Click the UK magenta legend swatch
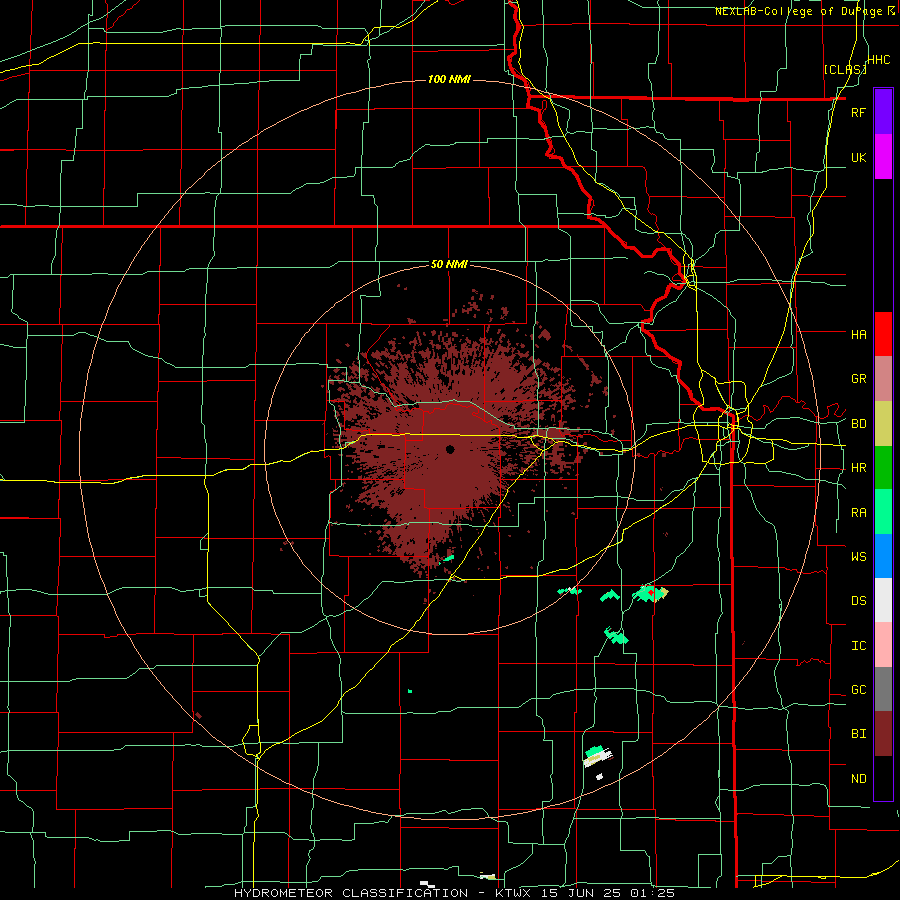Viewport: 900px width, 900px height. point(883,156)
